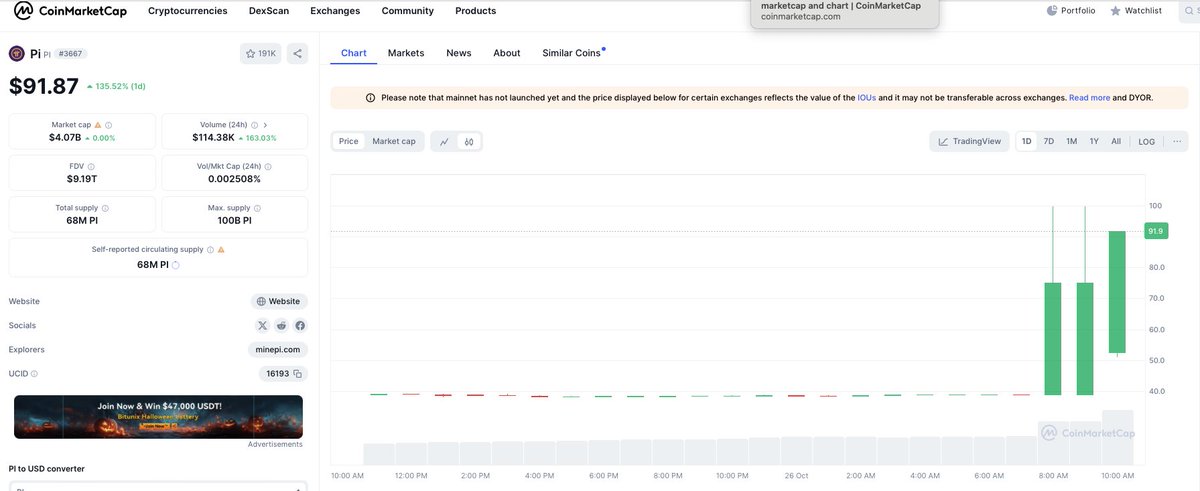1200x491 pixels.
Task: Set chart range to 1D
Action: coord(1026,141)
